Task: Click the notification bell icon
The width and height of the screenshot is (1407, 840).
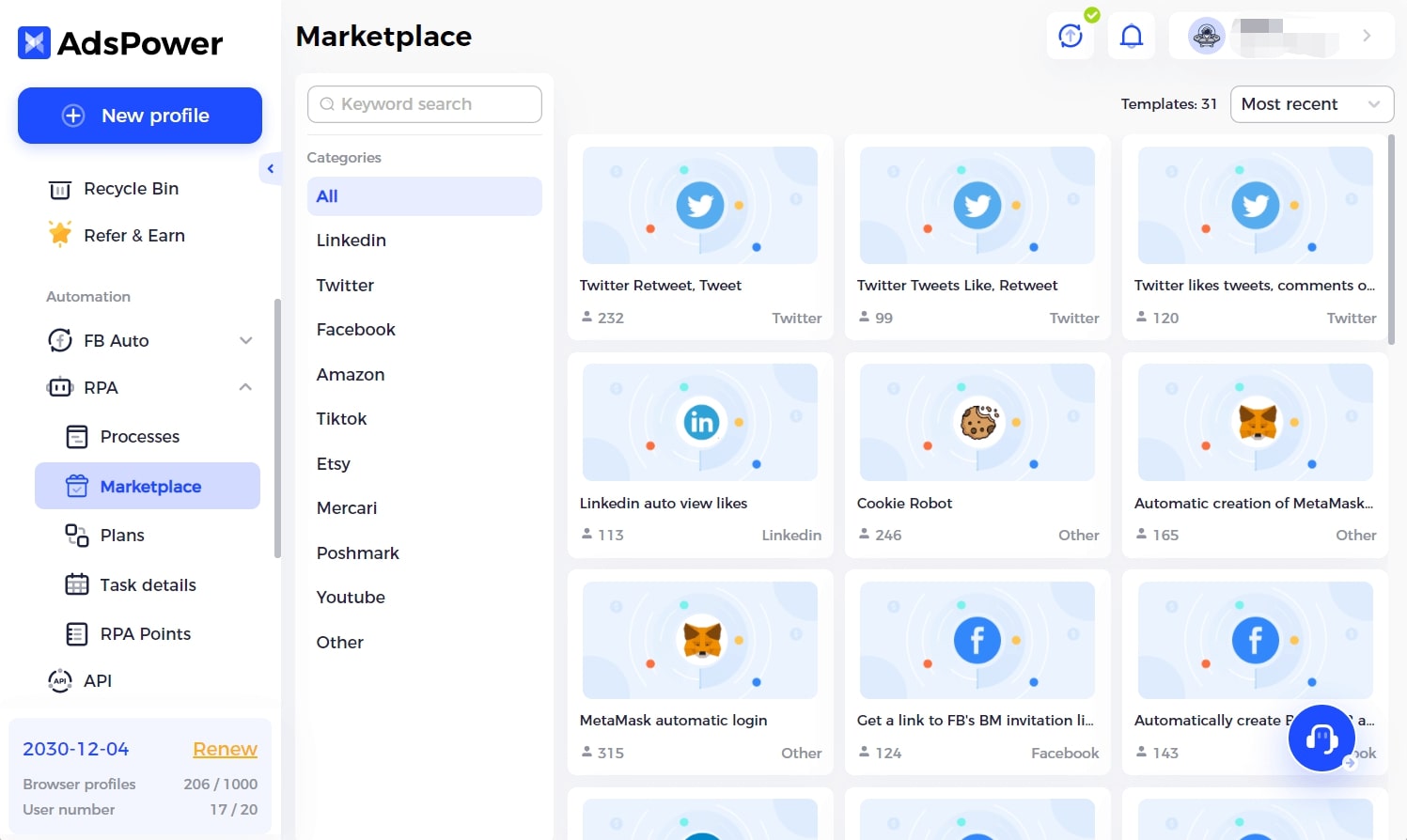Action: (1131, 37)
